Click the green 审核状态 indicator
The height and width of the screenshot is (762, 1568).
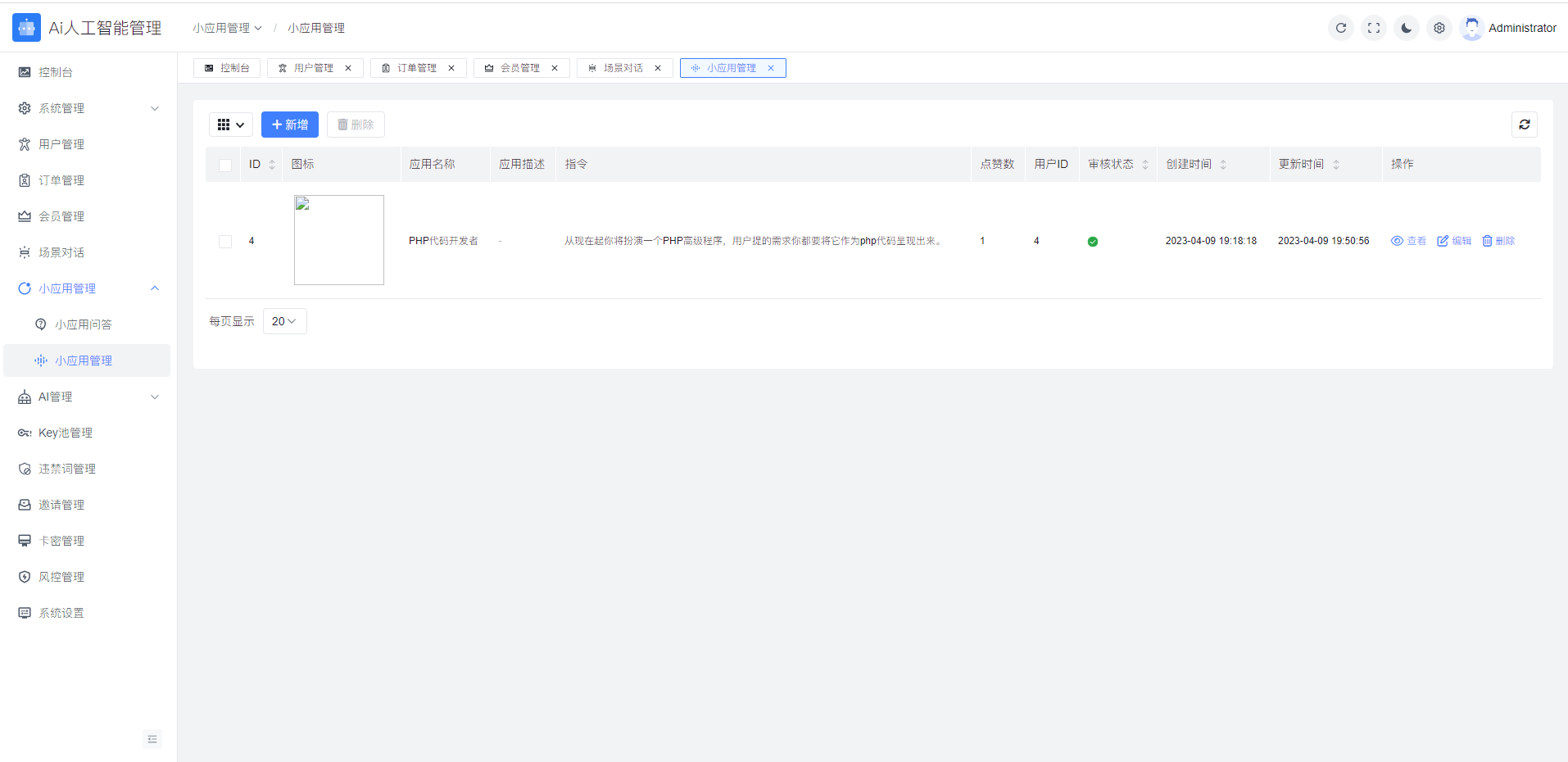(x=1093, y=241)
